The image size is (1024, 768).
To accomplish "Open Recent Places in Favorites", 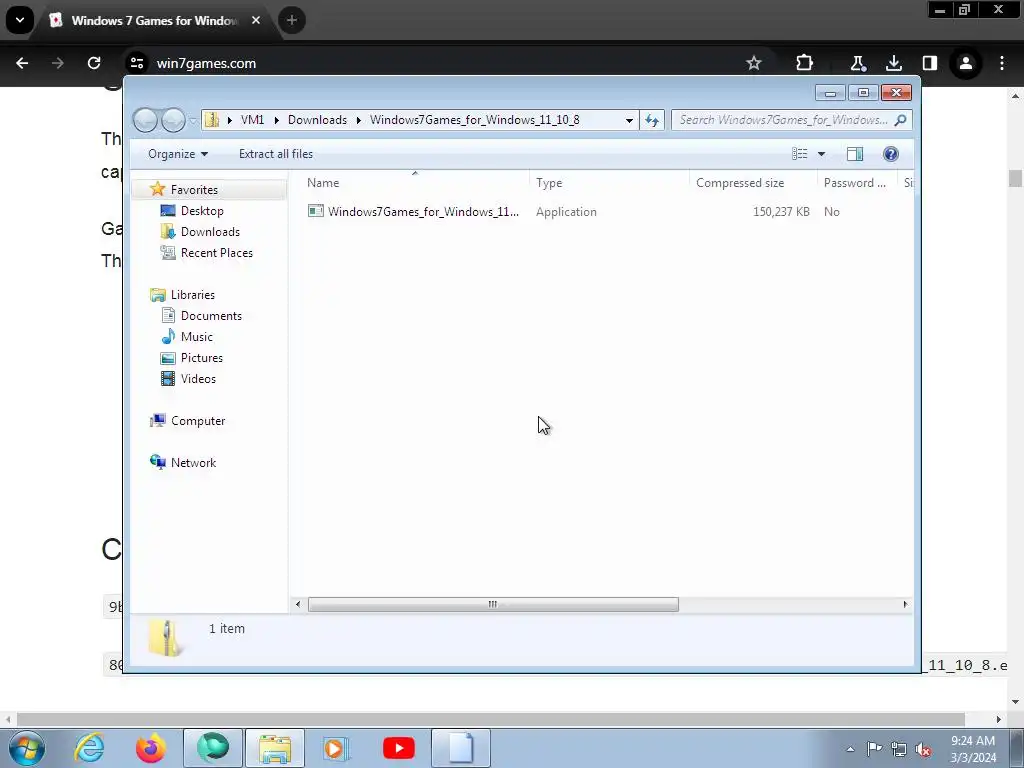I will click(x=217, y=253).
